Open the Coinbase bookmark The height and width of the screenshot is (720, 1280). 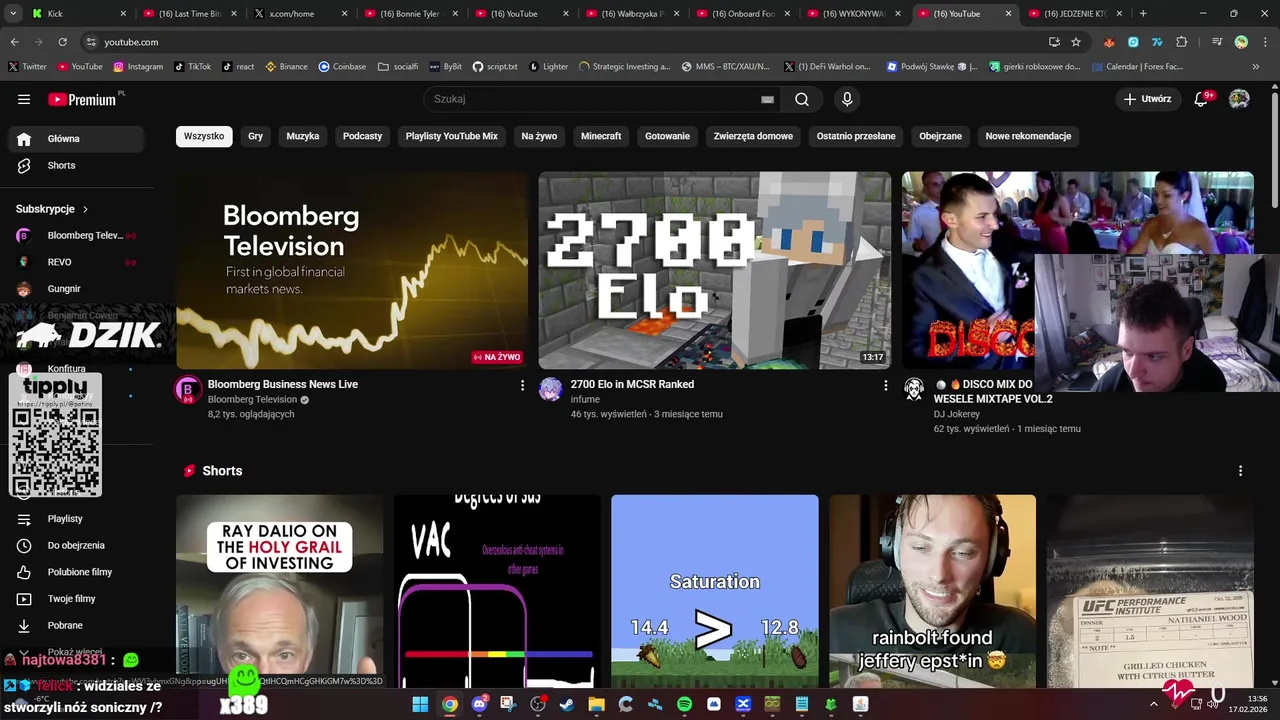tap(342, 67)
